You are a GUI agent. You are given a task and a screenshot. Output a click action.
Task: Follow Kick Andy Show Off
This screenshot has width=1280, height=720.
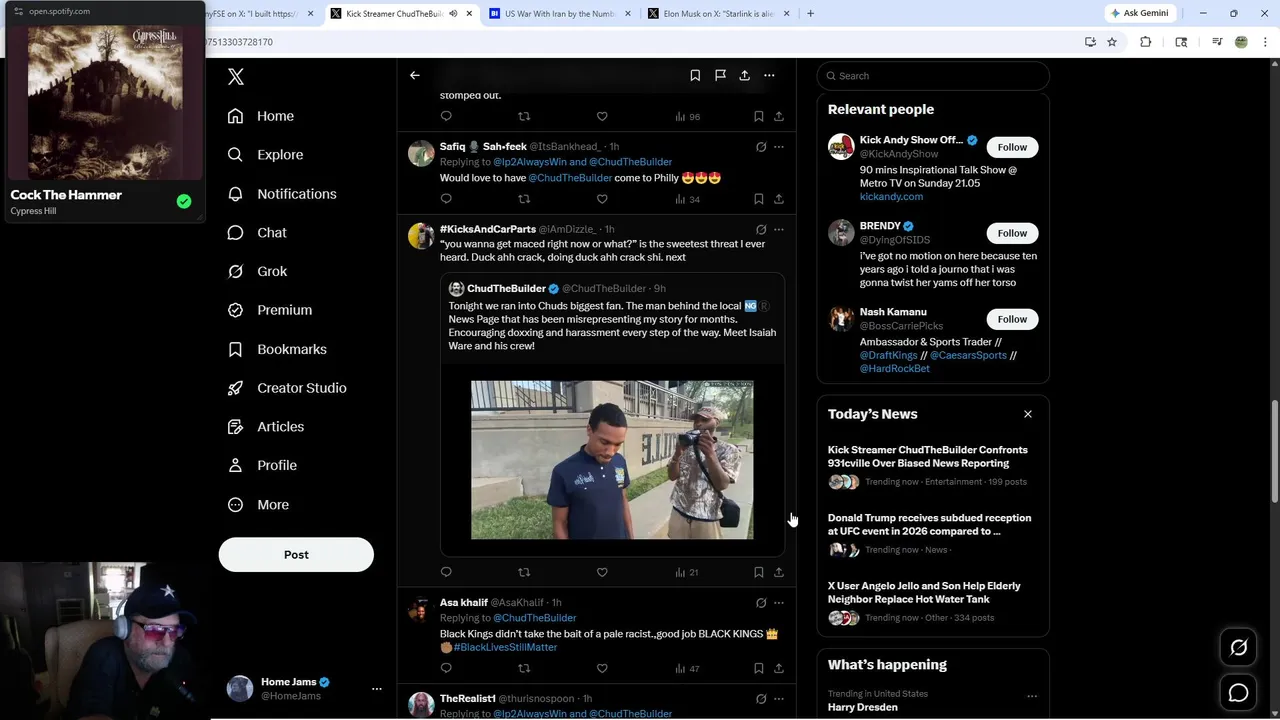click(x=1012, y=147)
